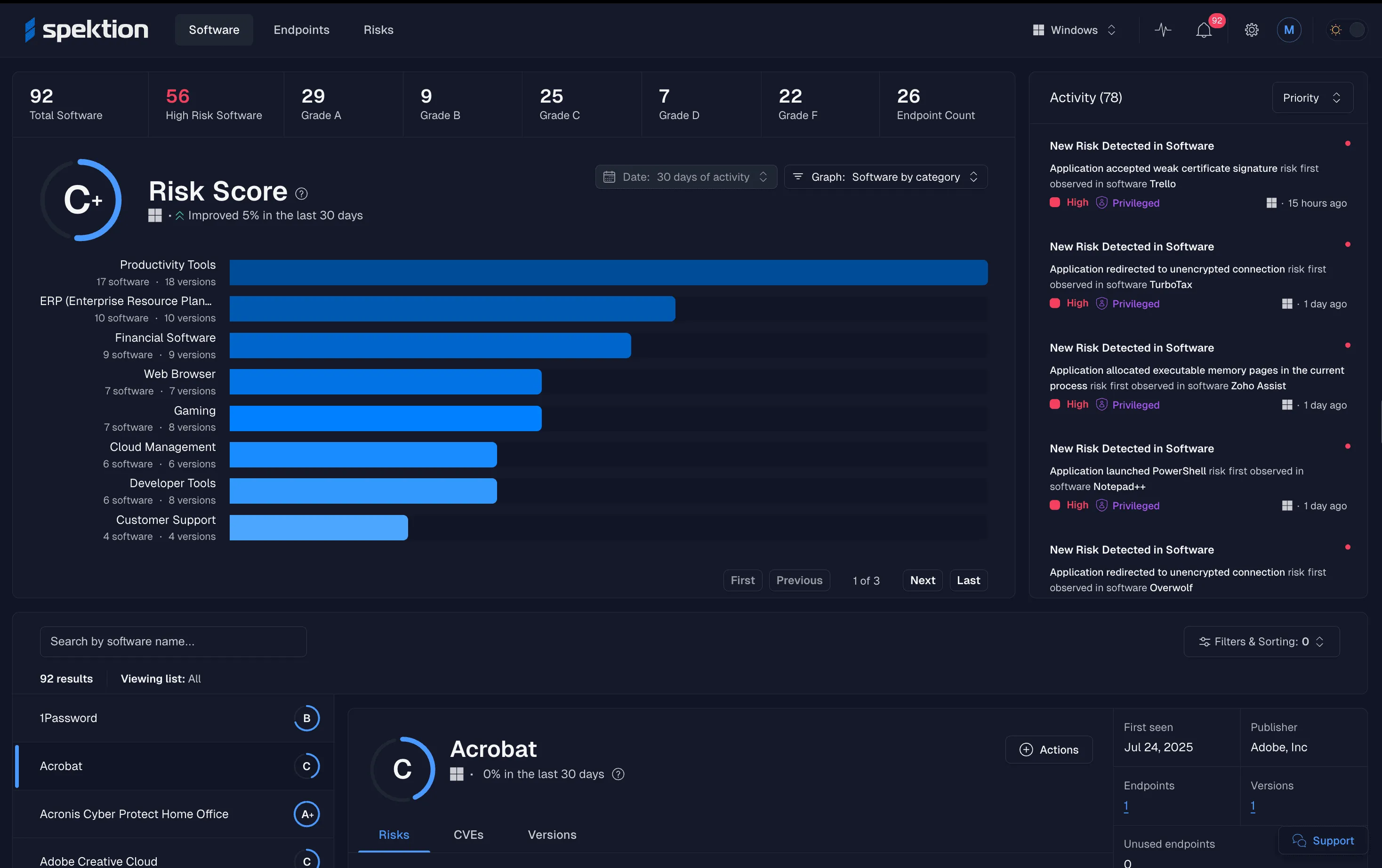The width and height of the screenshot is (1382, 868).
Task: Jump to the Last chart page
Action: pos(968,580)
